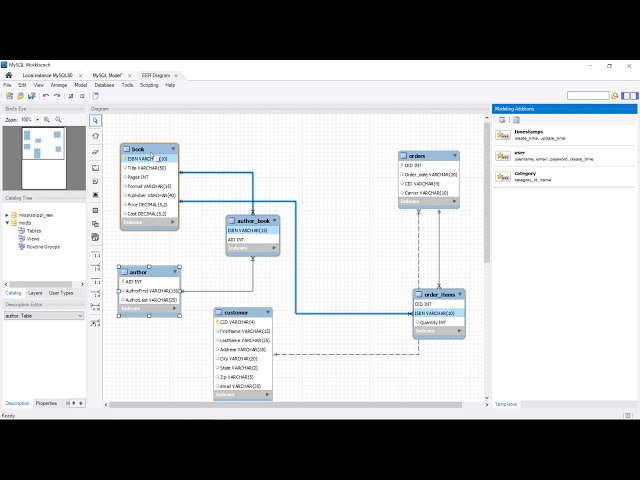Click the Bird's Eye diagram thumbnail

click(44, 158)
